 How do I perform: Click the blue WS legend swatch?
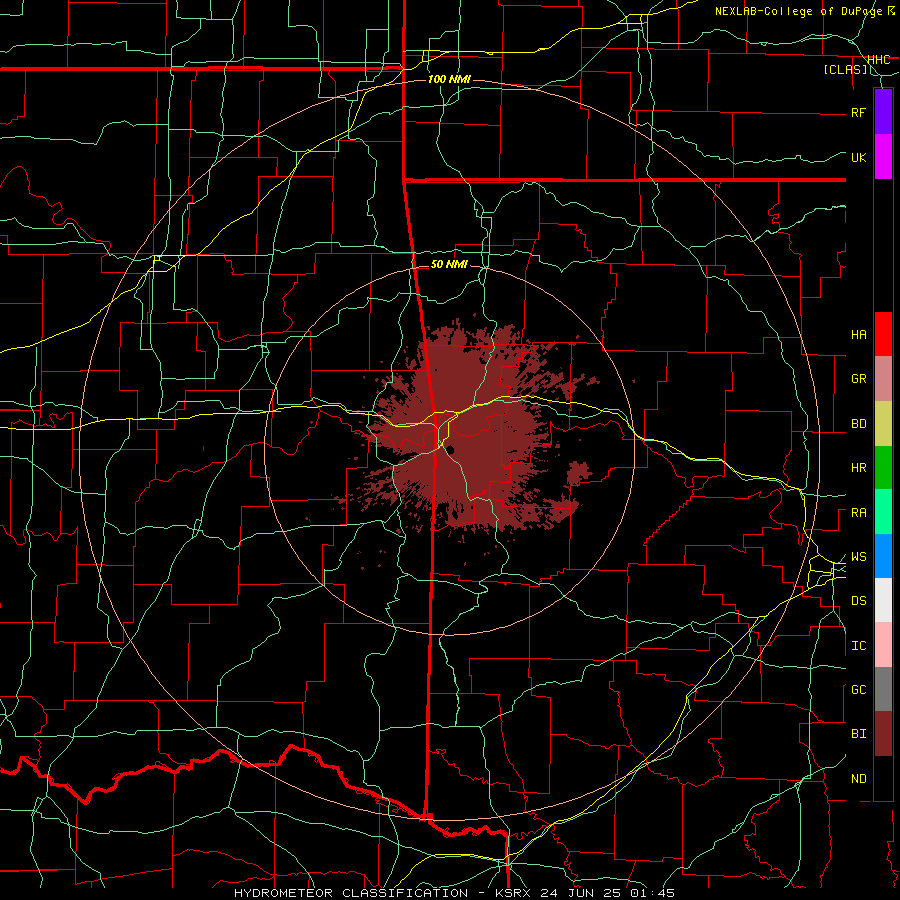(x=883, y=556)
